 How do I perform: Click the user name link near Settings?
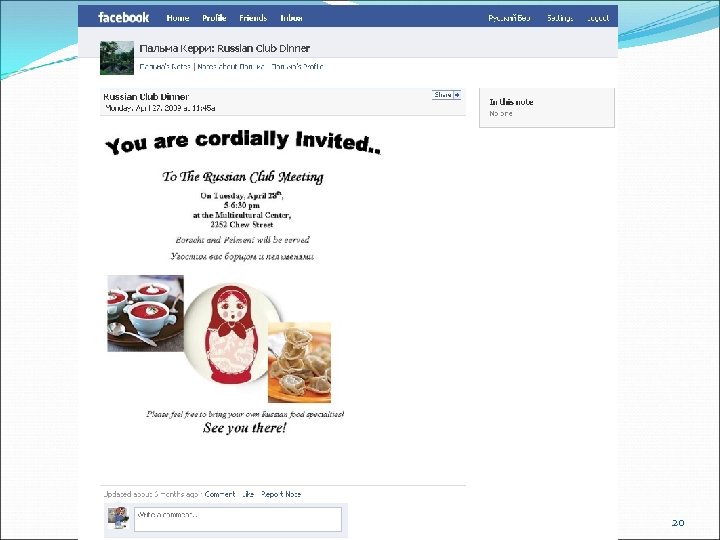point(509,18)
